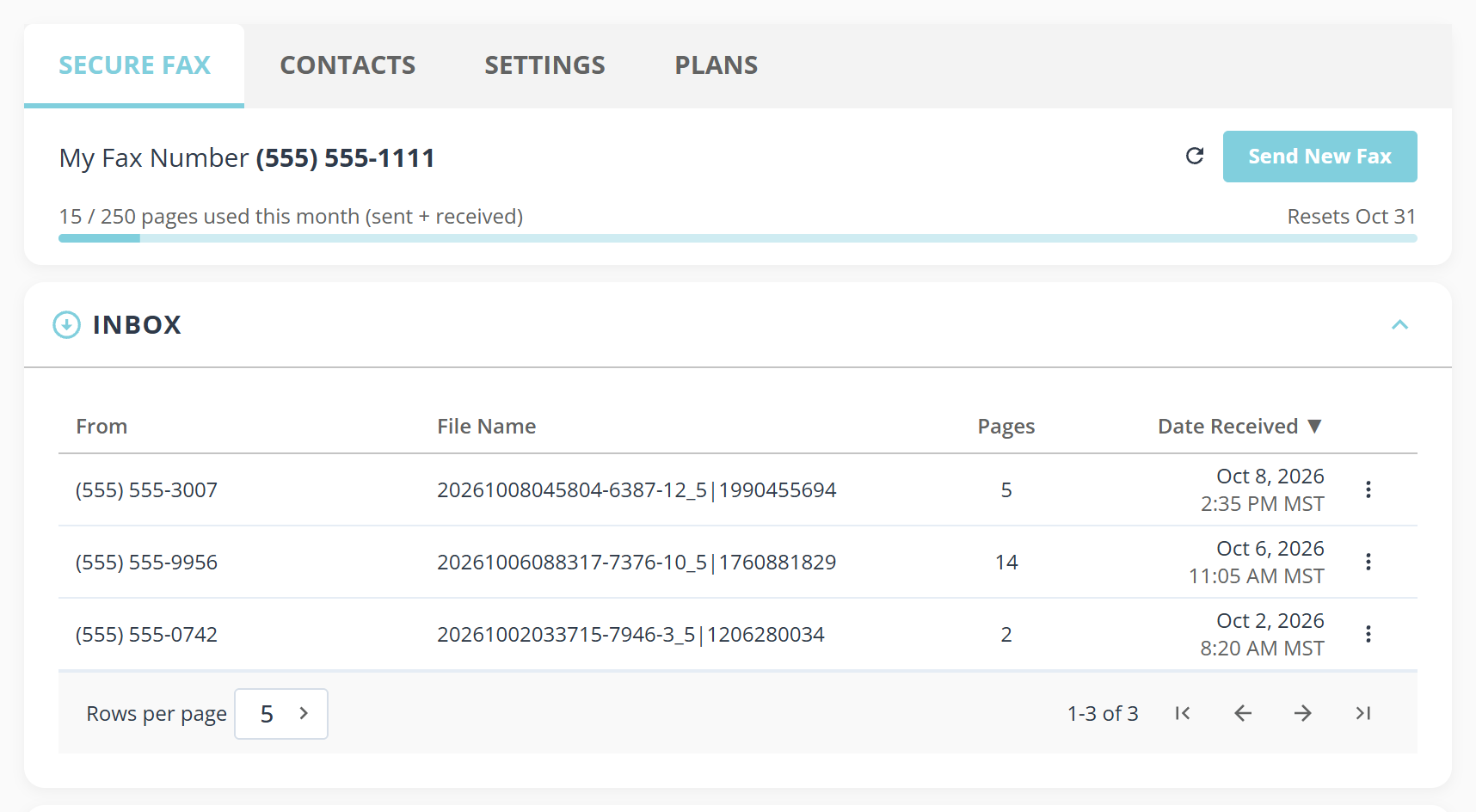Screen dimensions: 1476x812
Task: Select sender number (555) 555-3007
Action: click(147, 490)
